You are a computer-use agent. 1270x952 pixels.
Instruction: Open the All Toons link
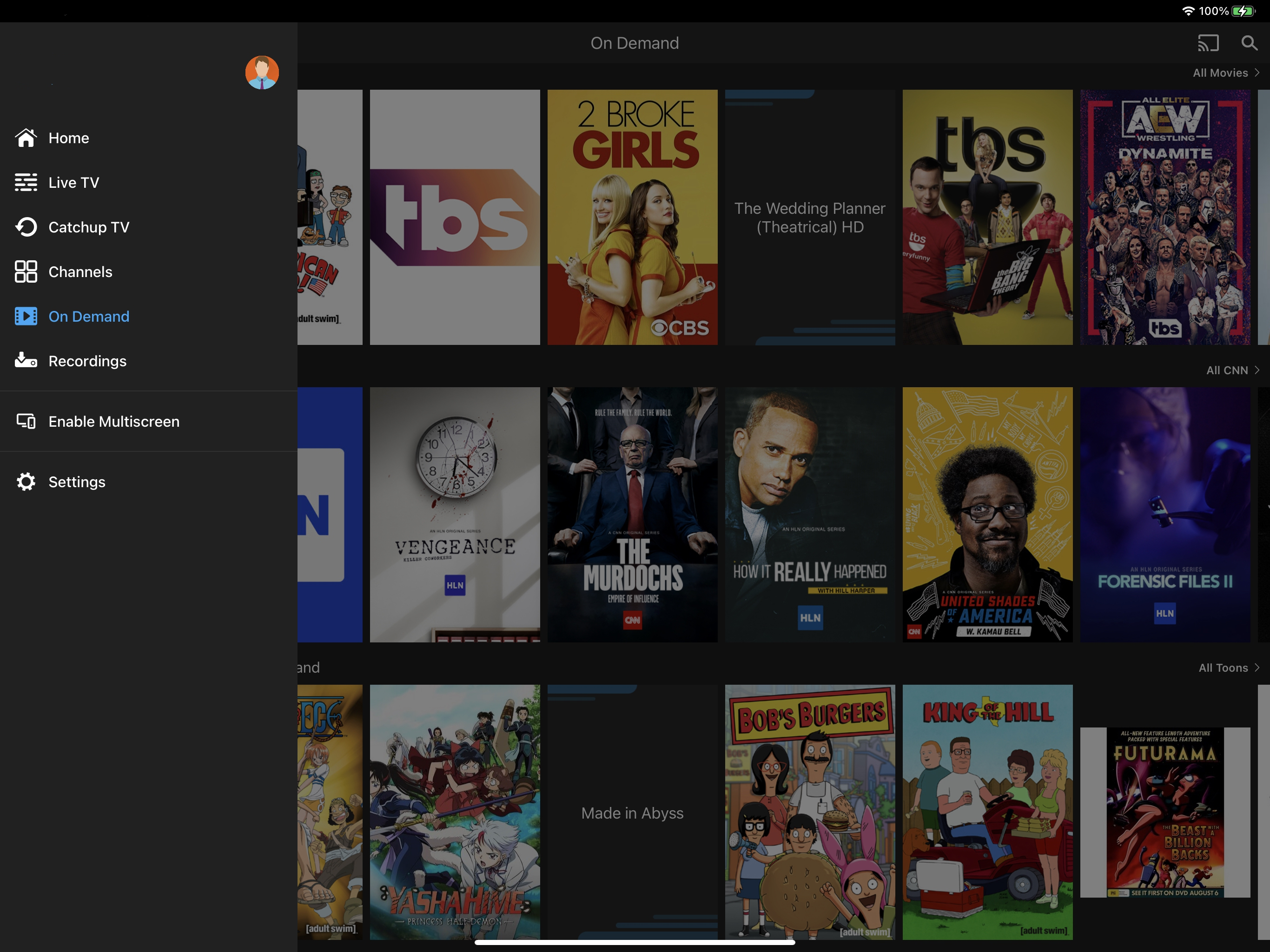pyautogui.click(x=1223, y=668)
